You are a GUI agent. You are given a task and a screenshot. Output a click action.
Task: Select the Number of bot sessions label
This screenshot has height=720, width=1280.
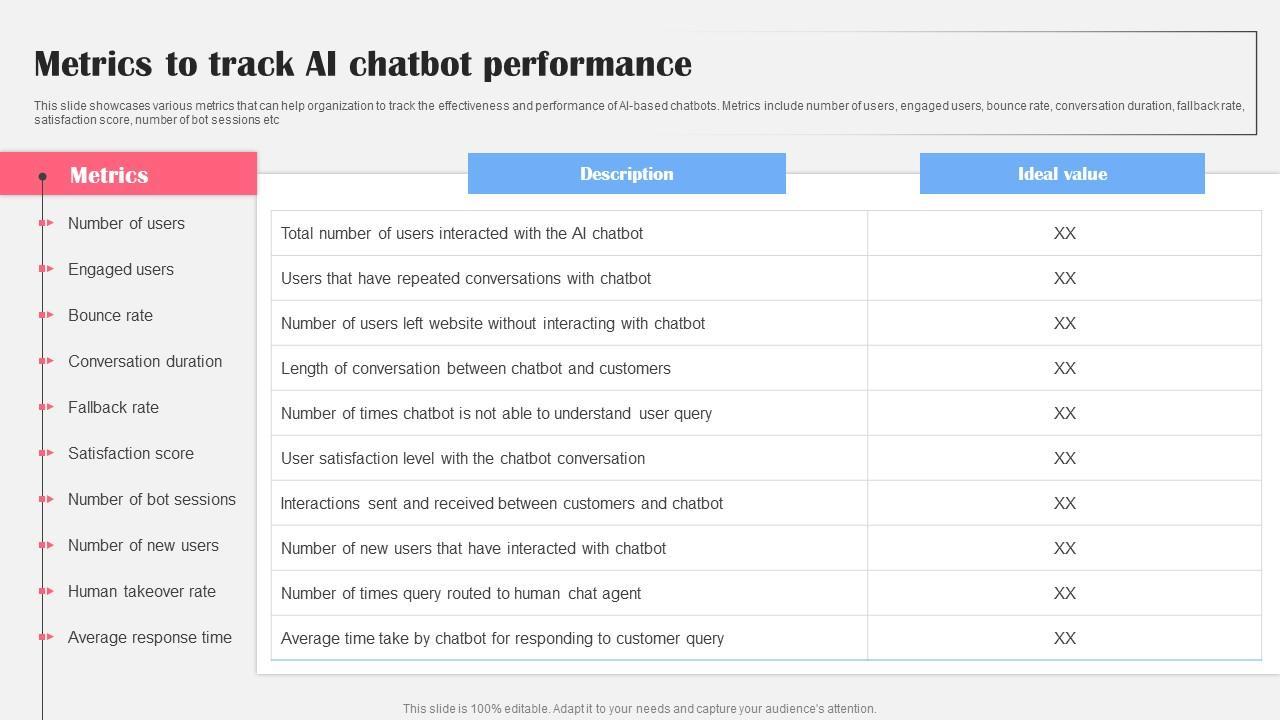(x=152, y=499)
